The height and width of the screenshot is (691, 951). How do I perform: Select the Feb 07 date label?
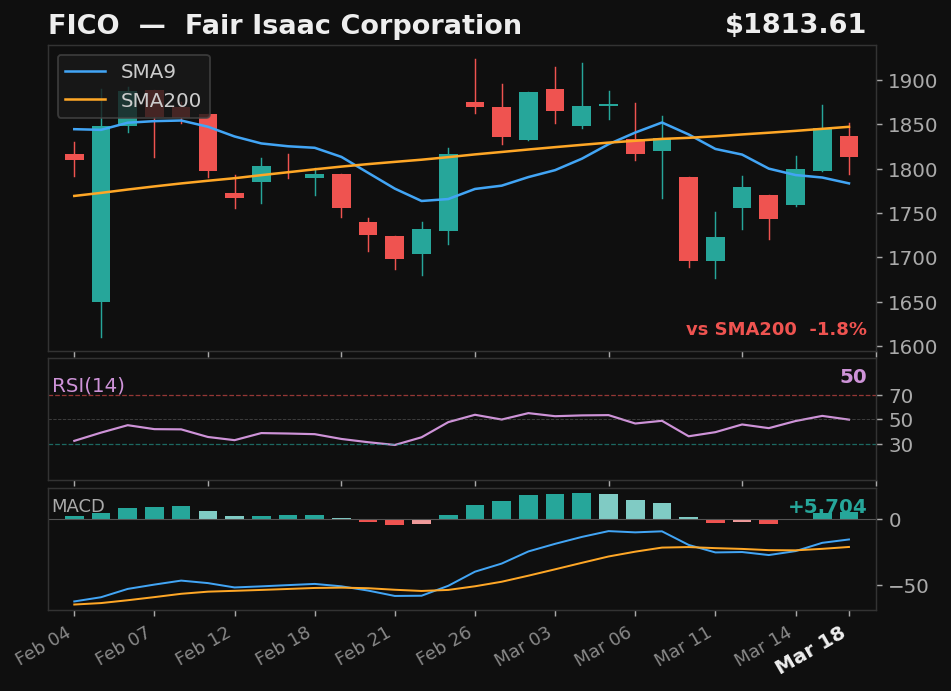124,645
